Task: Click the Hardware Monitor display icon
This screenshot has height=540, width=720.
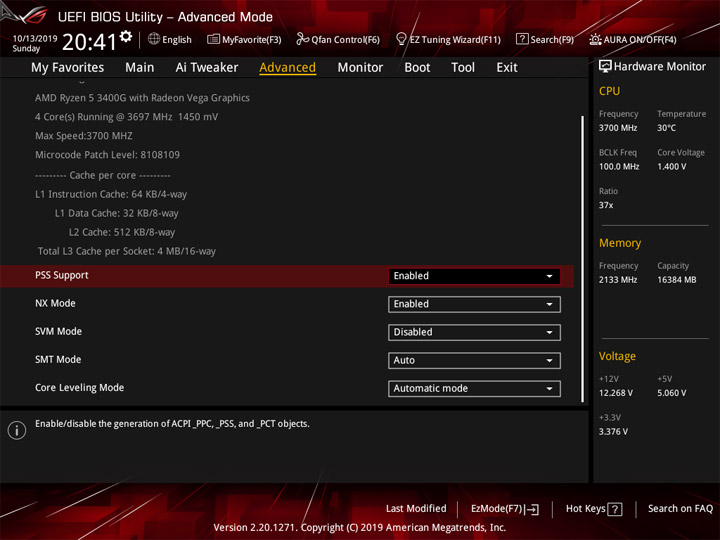Action: coord(605,67)
